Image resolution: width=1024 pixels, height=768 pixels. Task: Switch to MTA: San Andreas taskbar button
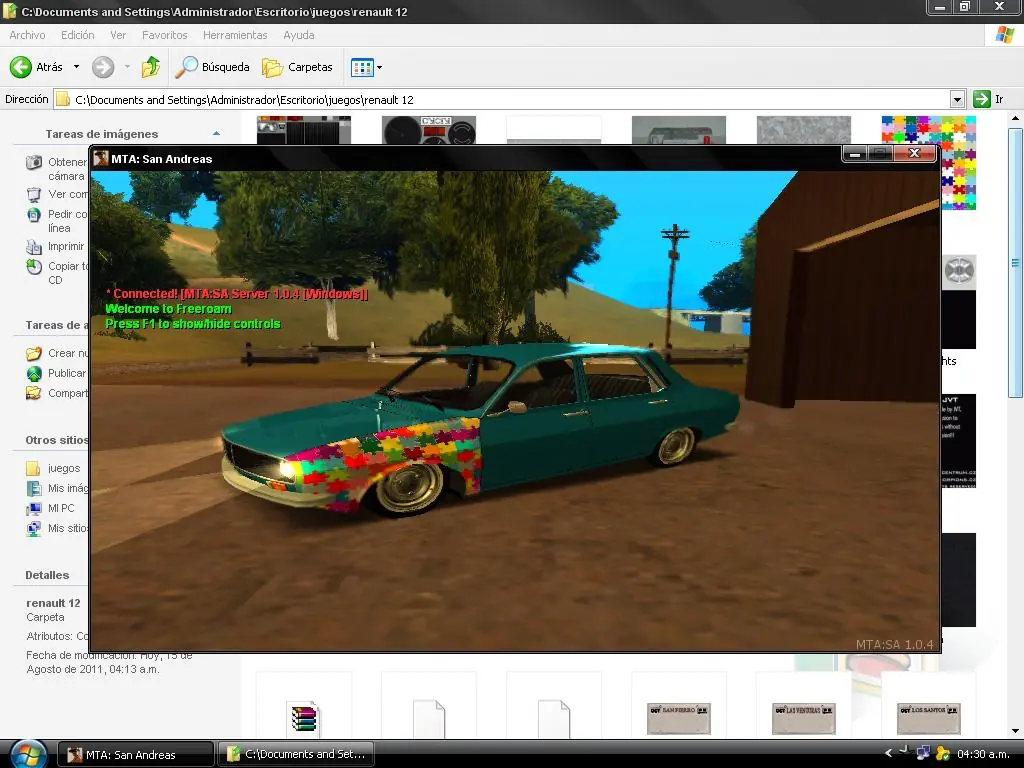(x=135, y=754)
